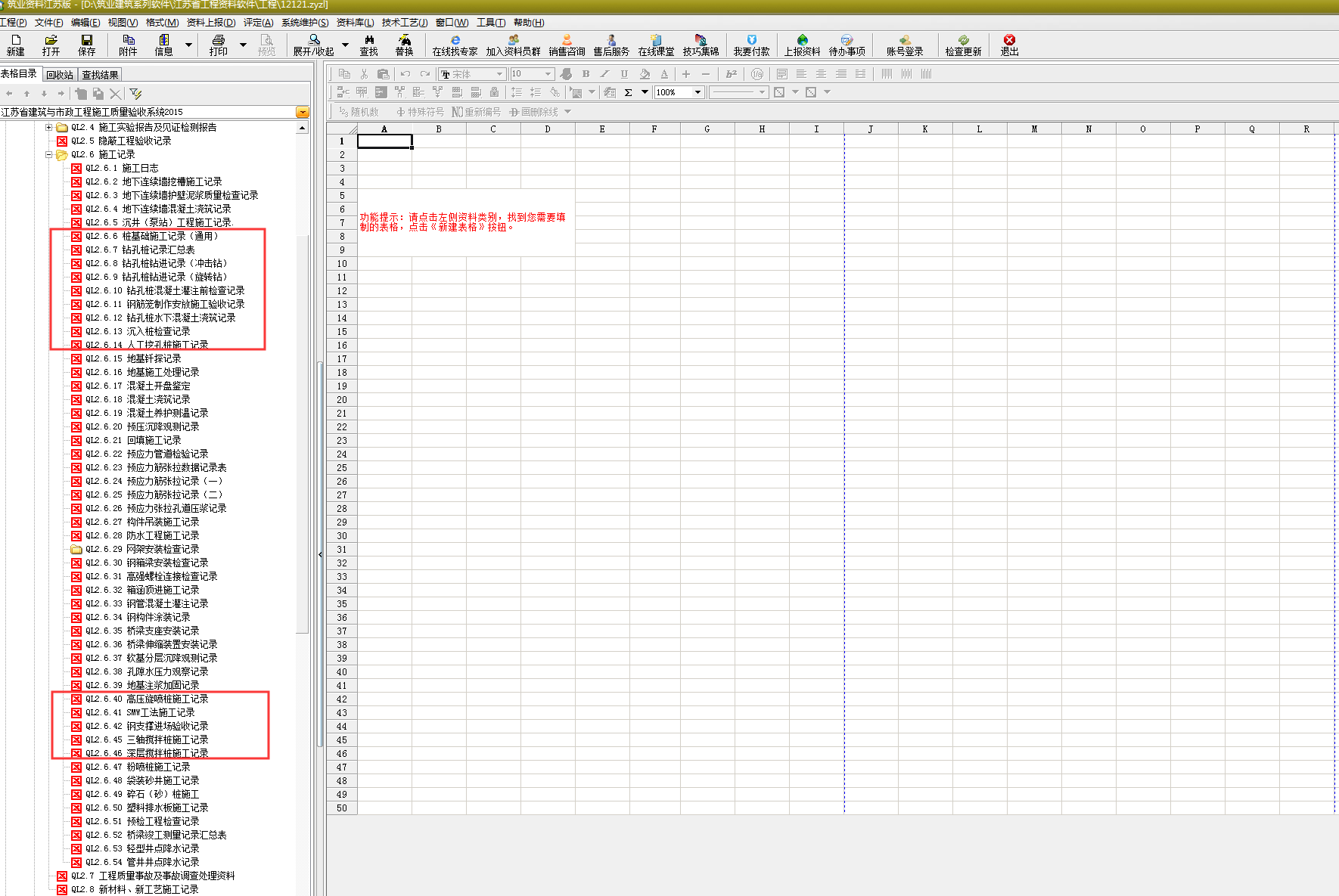This screenshot has width=1339, height=896.
Task: Open the 资料库(L) menu
Action: click(x=355, y=23)
